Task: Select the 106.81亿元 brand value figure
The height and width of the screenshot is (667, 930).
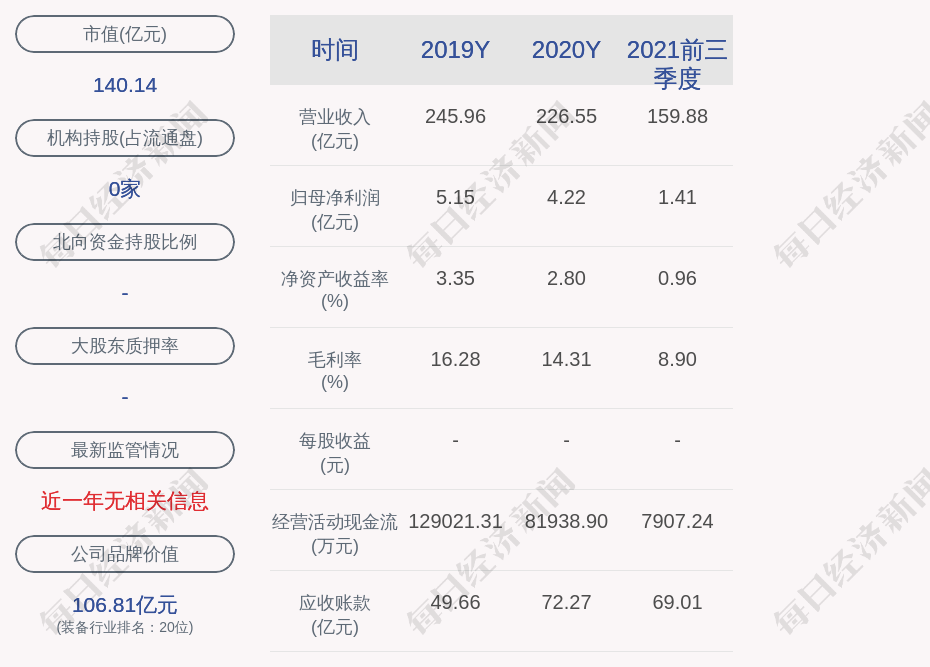Action: [125, 605]
